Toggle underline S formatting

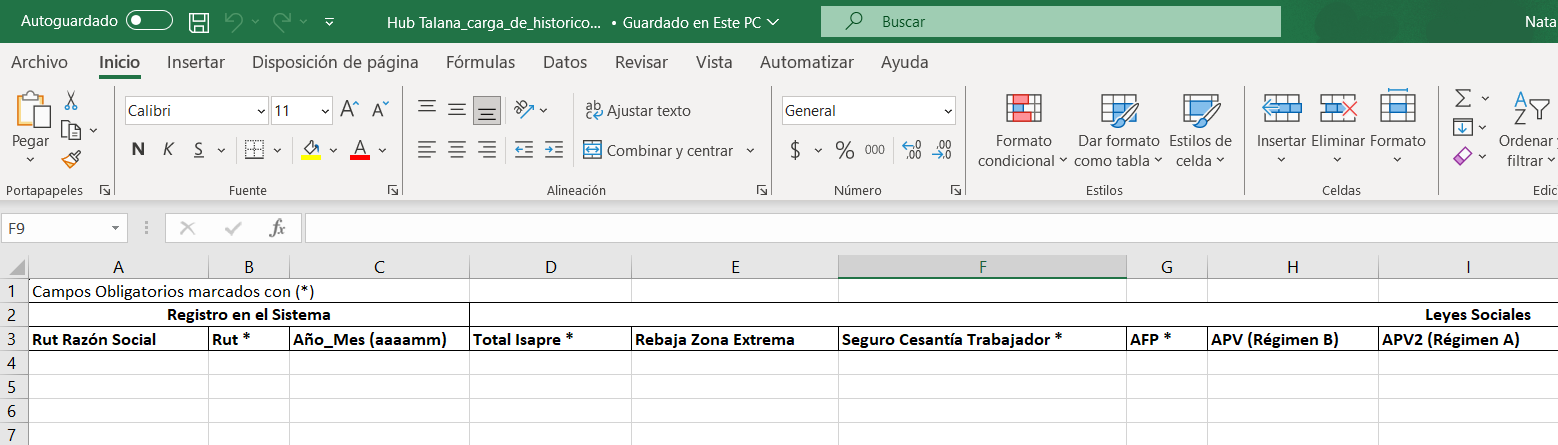click(x=198, y=150)
